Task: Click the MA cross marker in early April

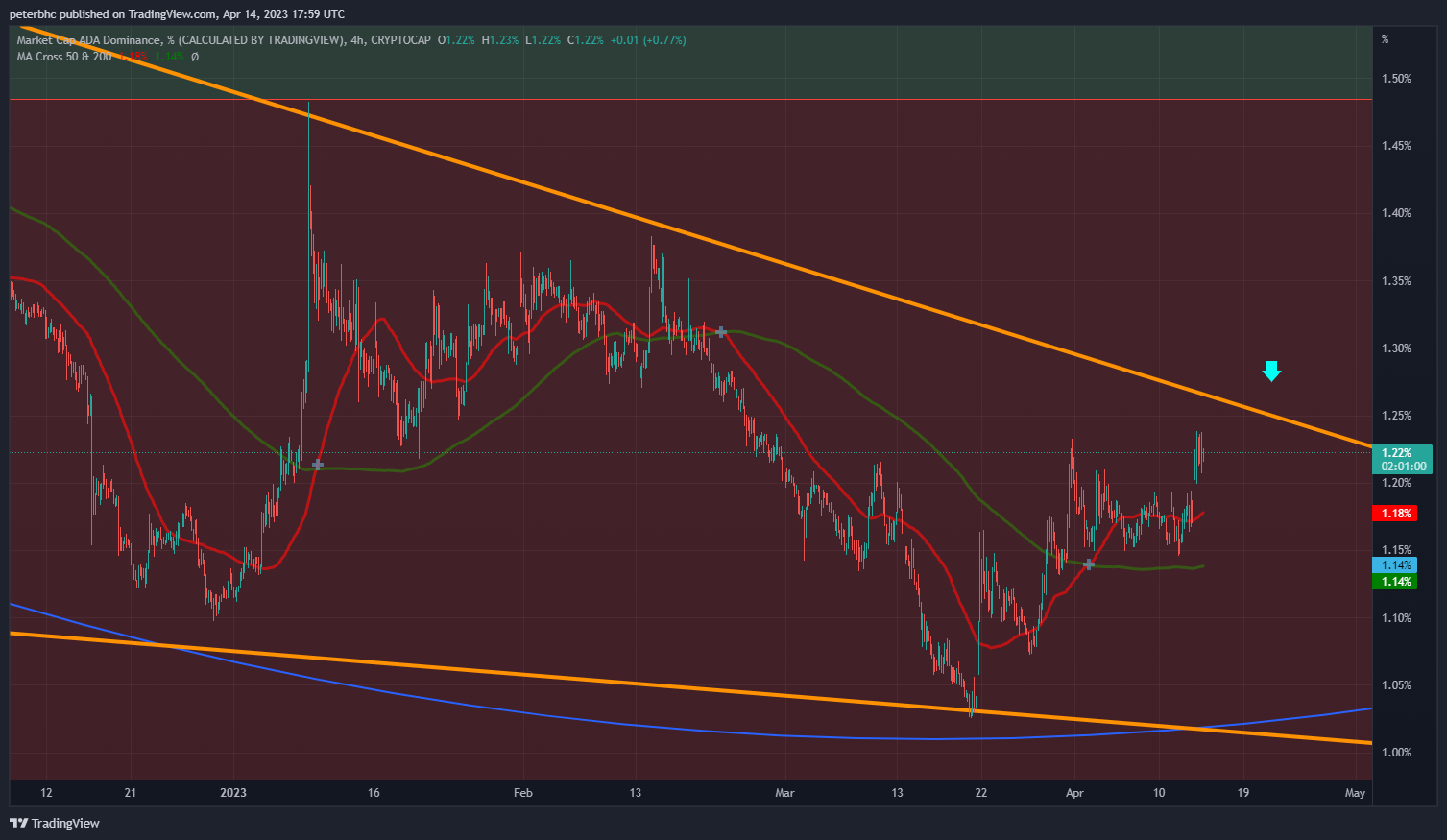Action: (x=1089, y=564)
